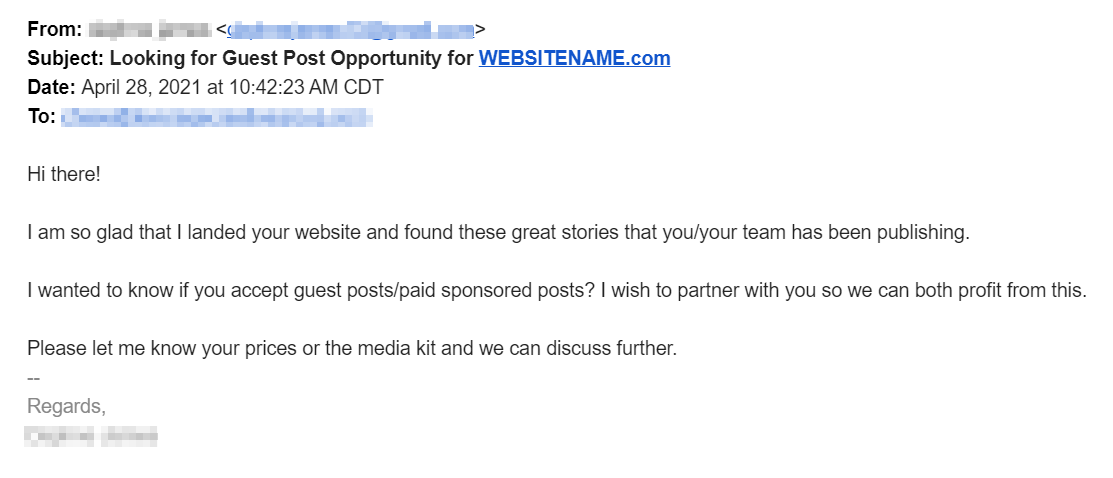Screen dimensions: 1113x478
Task: Open the WEBSITENAME.com link in subject
Action: pyautogui.click(x=574, y=58)
